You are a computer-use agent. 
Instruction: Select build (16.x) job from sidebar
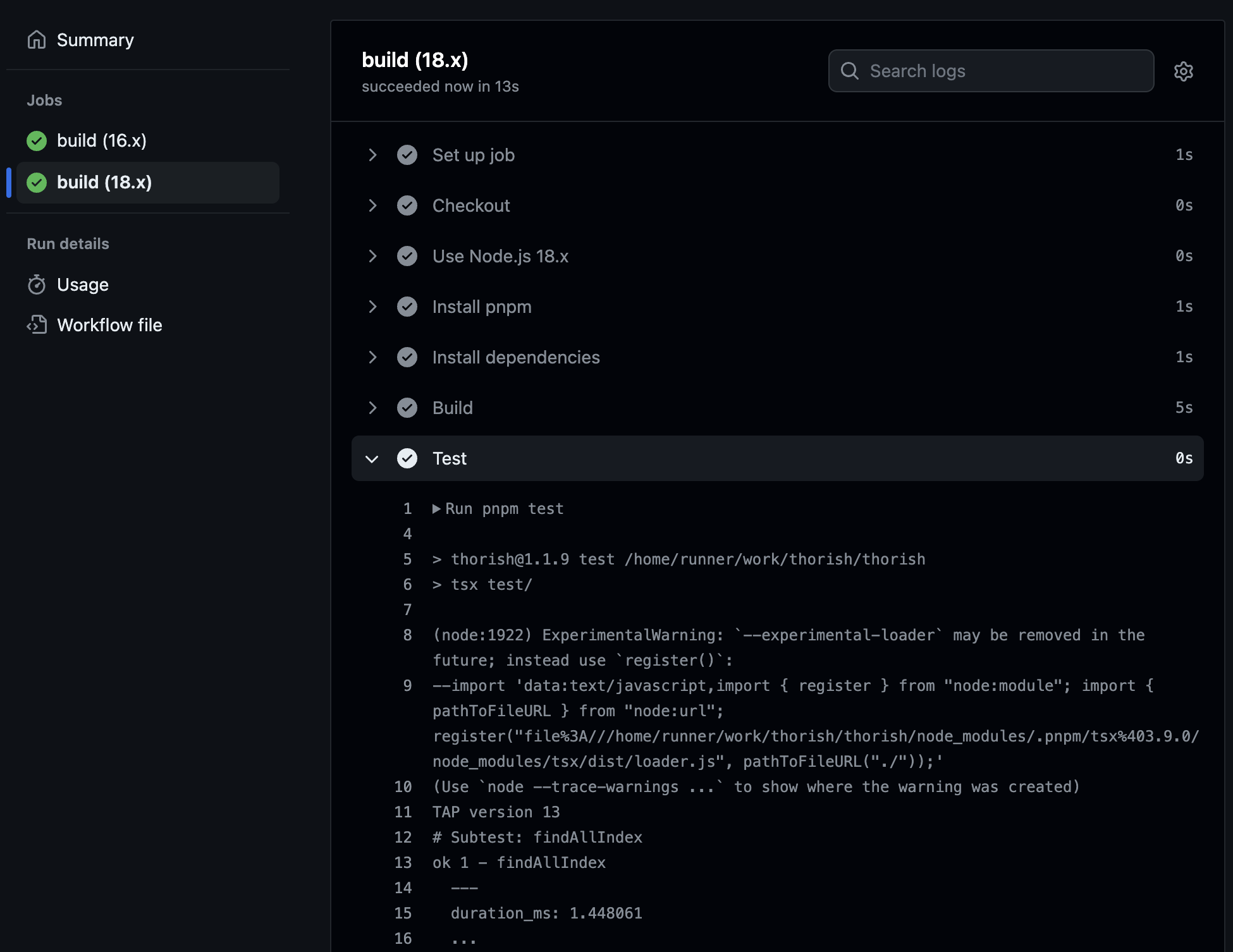click(x=102, y=140)
